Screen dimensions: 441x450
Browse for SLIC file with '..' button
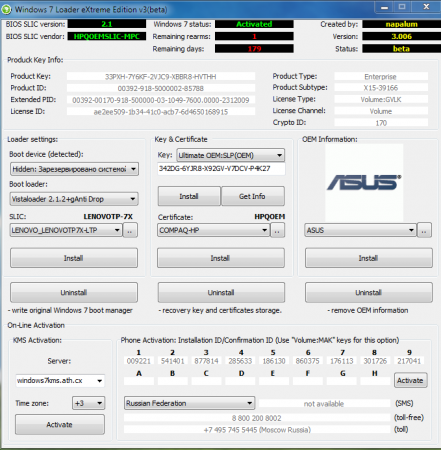(130, 230)
